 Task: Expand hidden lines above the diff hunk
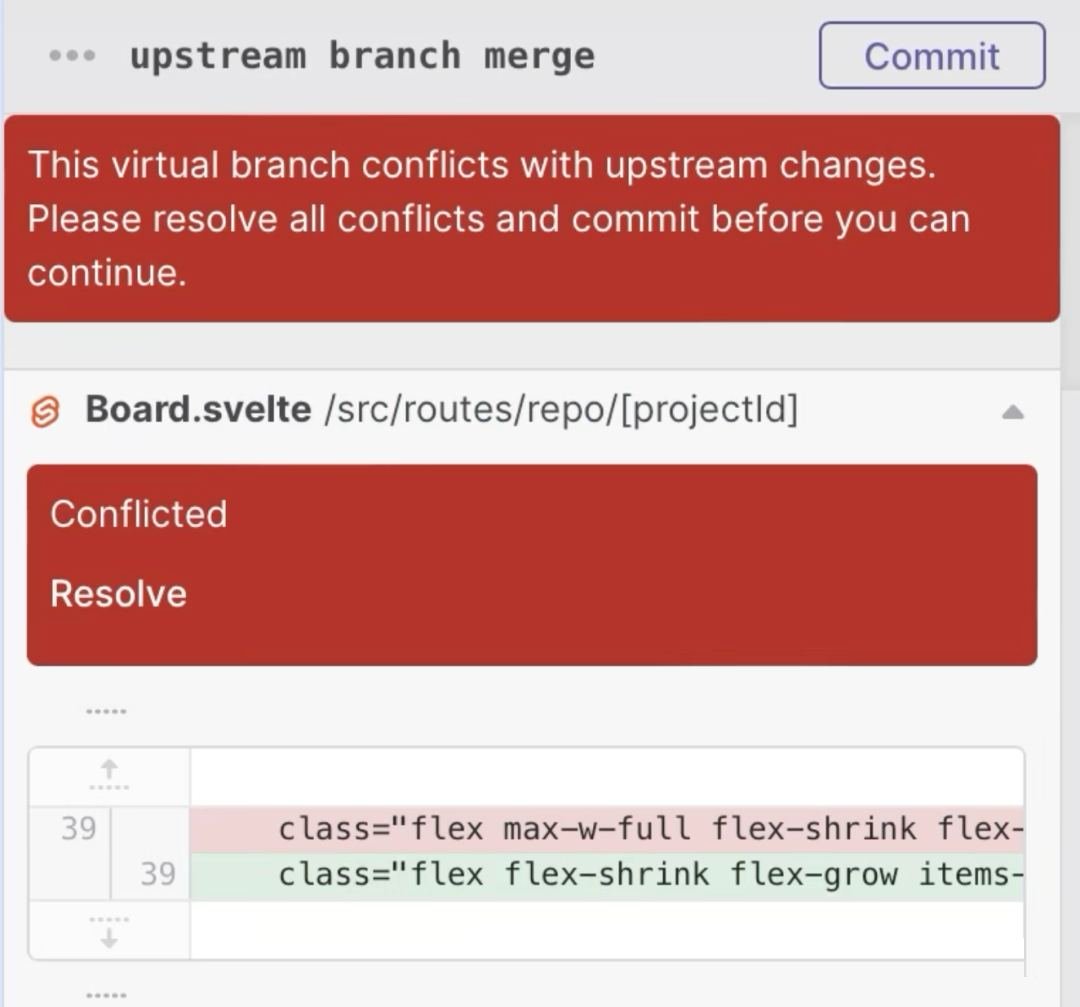coord(109,774)
